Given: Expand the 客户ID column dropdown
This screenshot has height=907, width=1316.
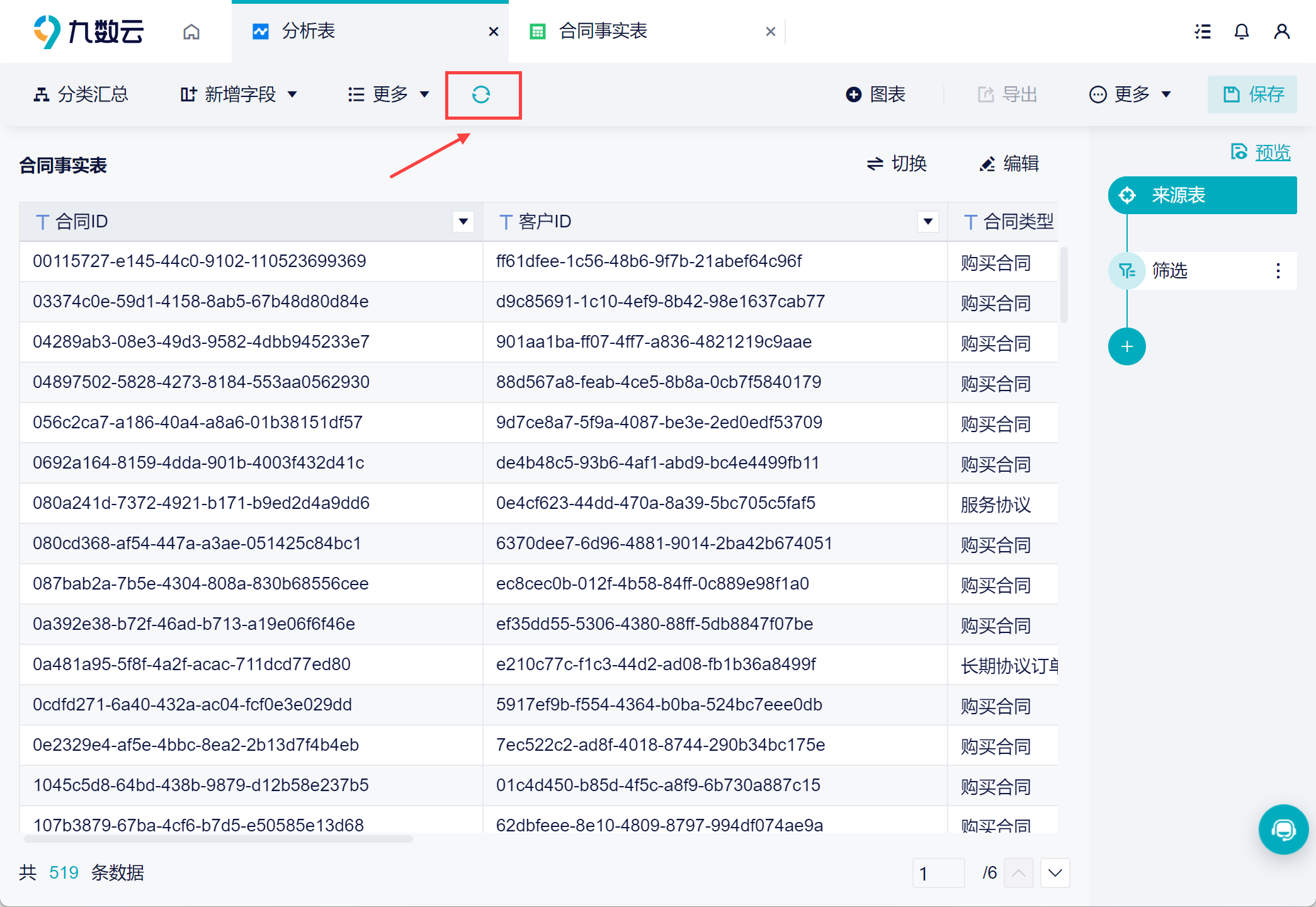Looking at the screenshot, I should pyautogui.click(x=927, y=222).
